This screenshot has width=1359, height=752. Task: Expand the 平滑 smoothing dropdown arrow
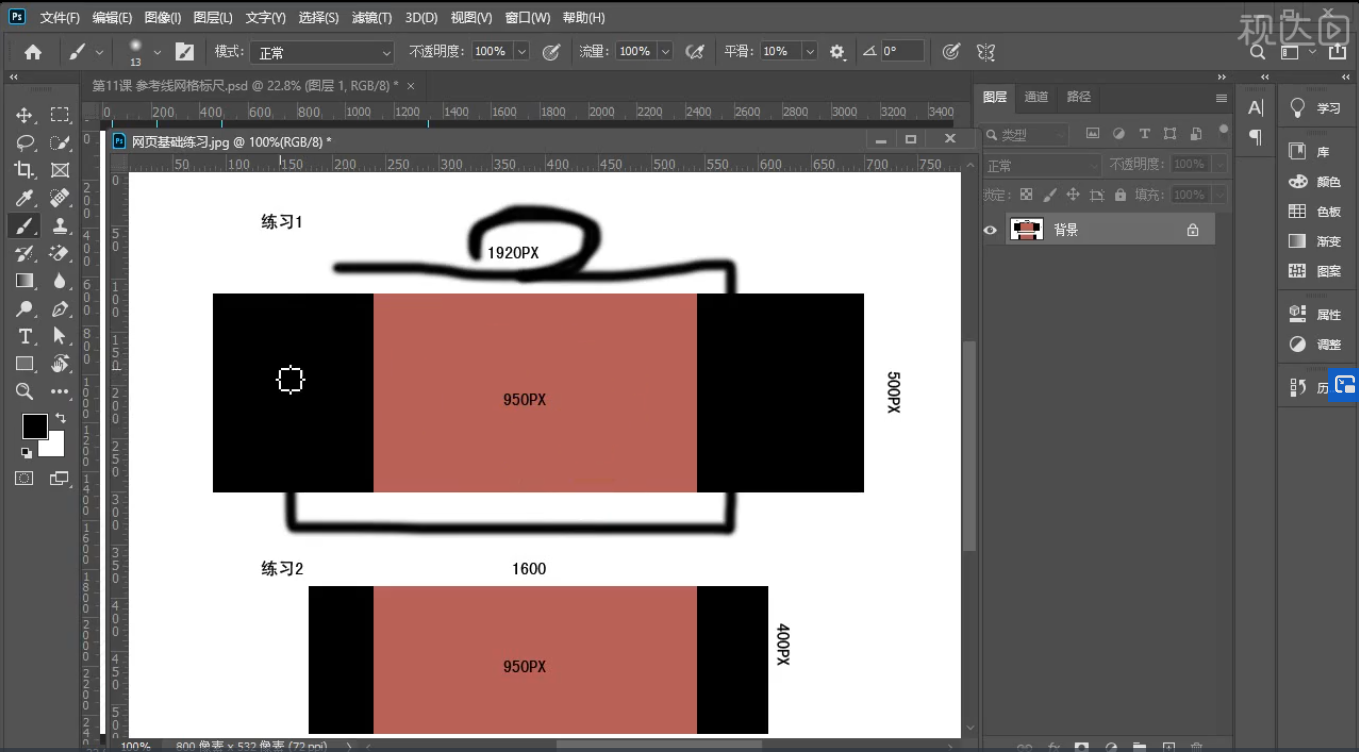810,52
